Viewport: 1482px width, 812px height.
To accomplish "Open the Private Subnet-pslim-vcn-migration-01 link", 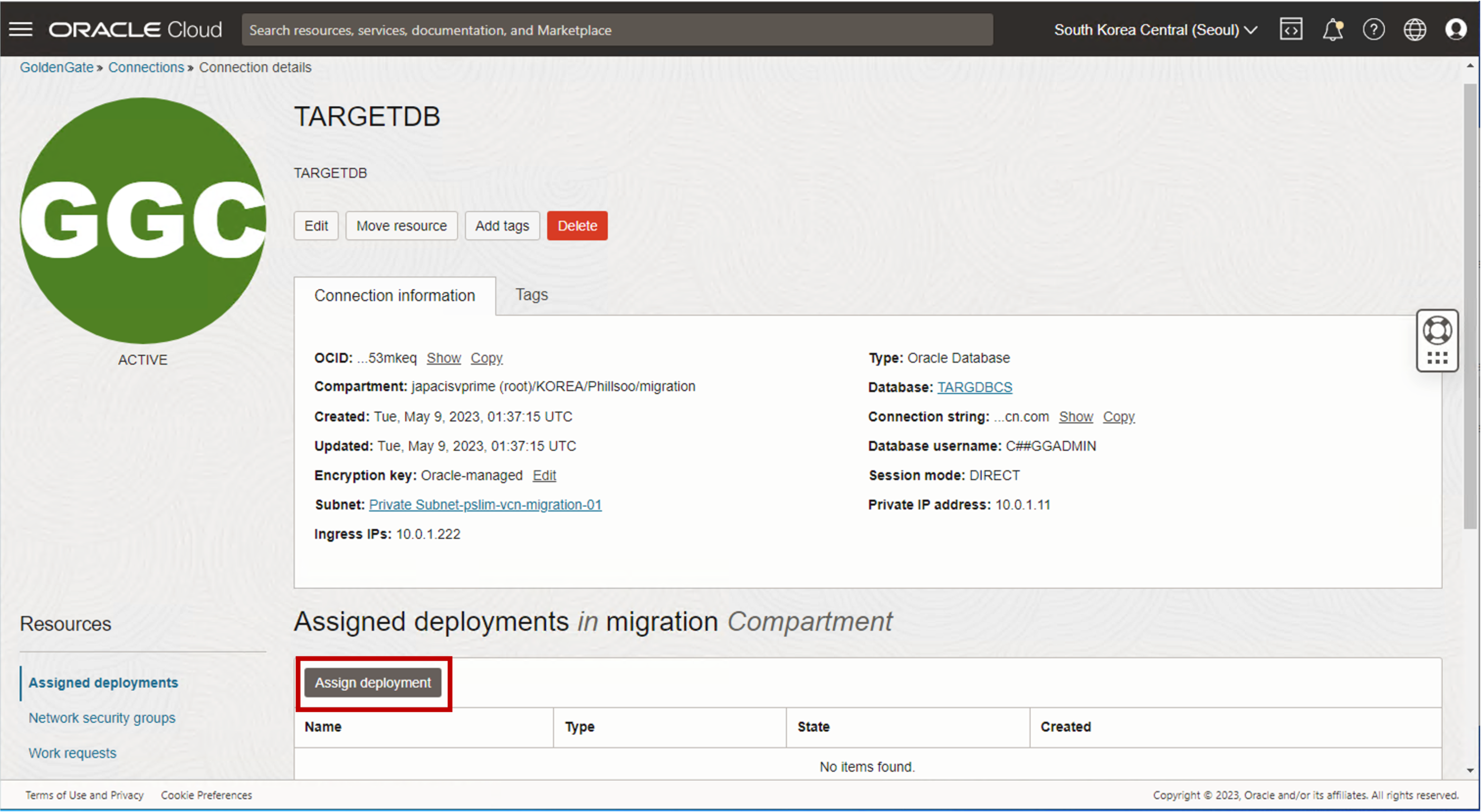I will point(485,505).
